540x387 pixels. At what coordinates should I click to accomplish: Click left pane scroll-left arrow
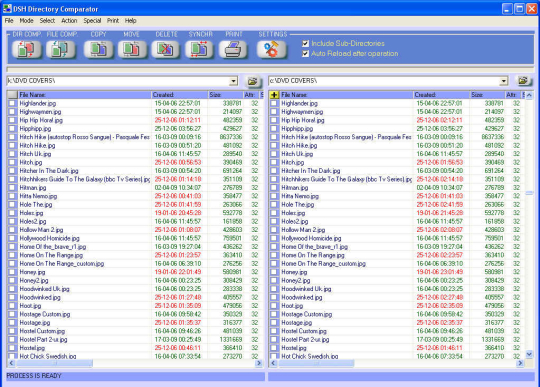point(11,363)
